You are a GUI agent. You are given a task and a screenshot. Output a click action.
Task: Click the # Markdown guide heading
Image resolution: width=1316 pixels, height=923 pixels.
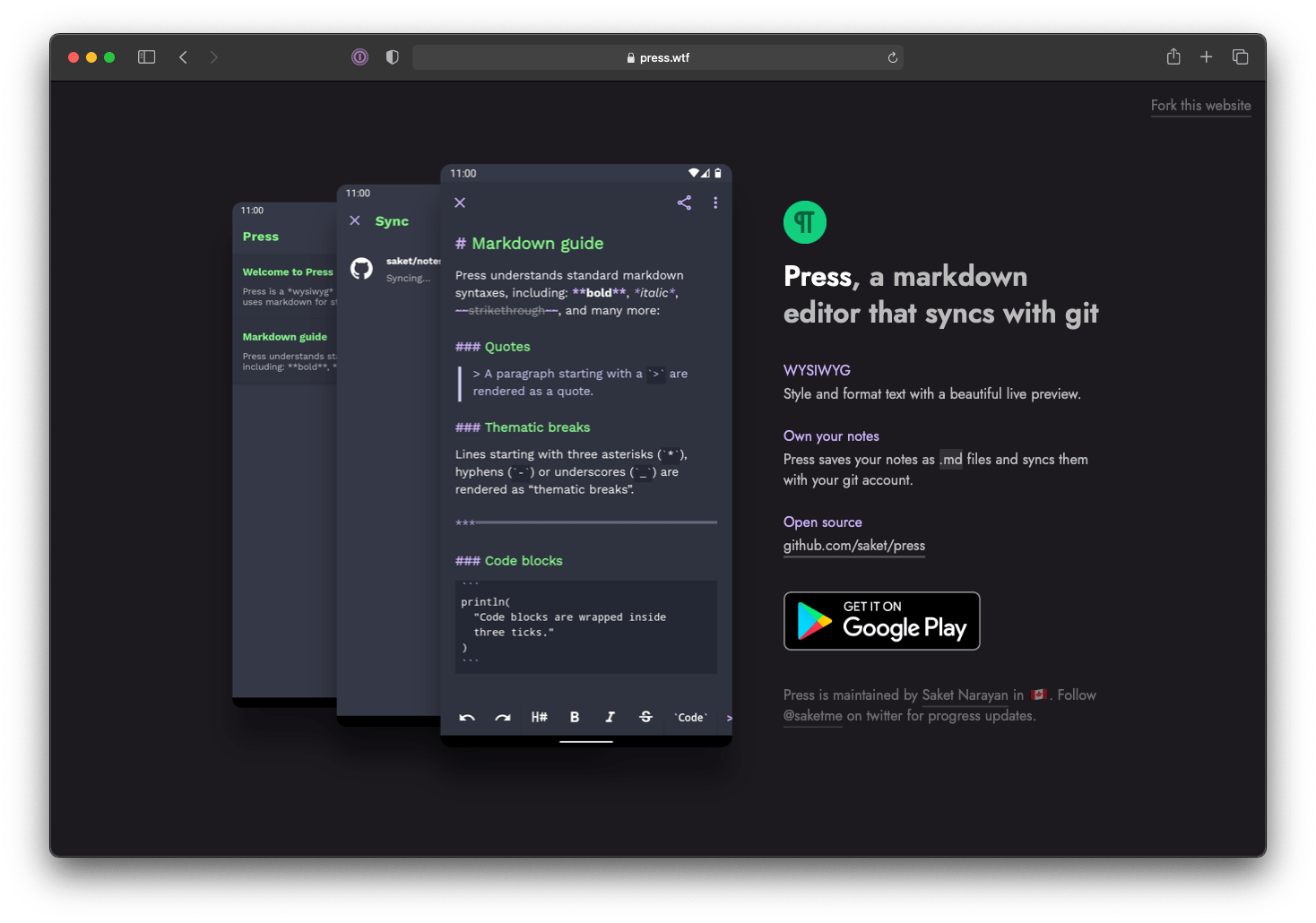[x=529, y=244]
